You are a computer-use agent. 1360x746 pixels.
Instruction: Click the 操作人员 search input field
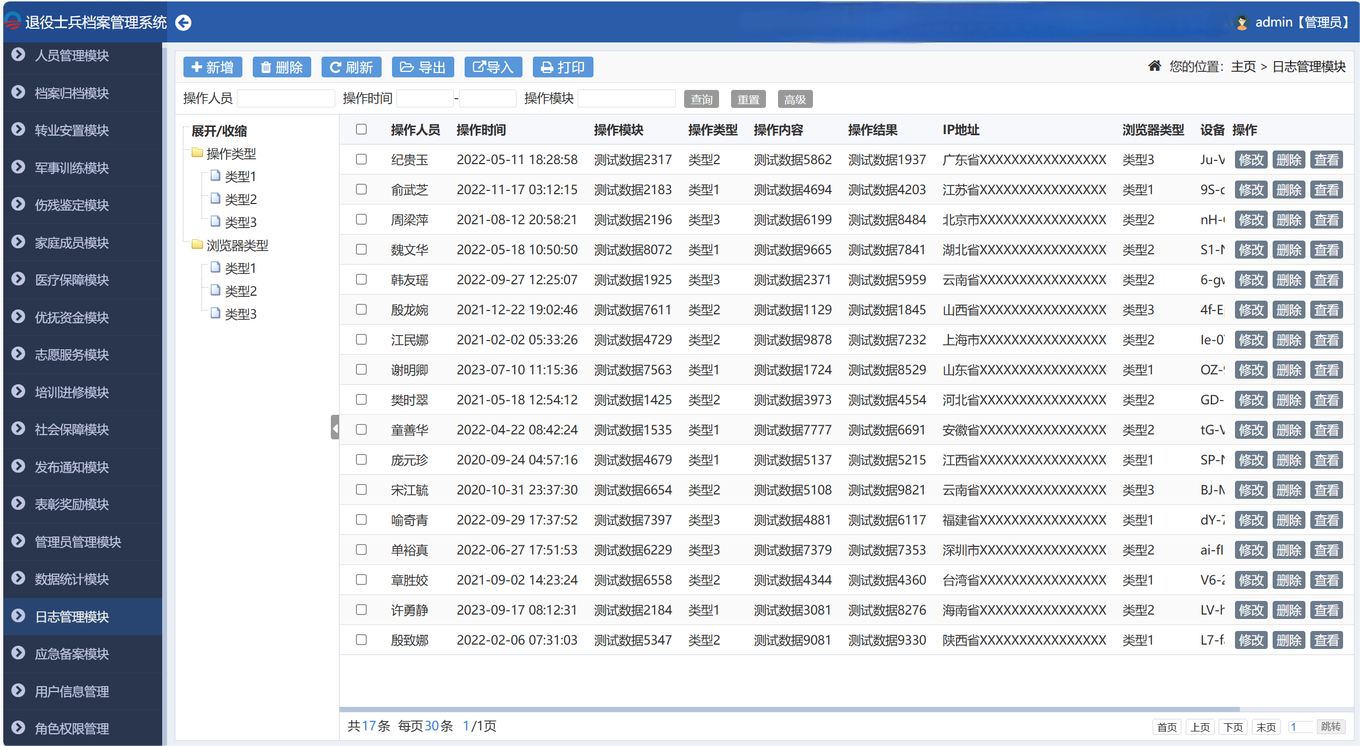pyautogui.click(x=286, y=98)
